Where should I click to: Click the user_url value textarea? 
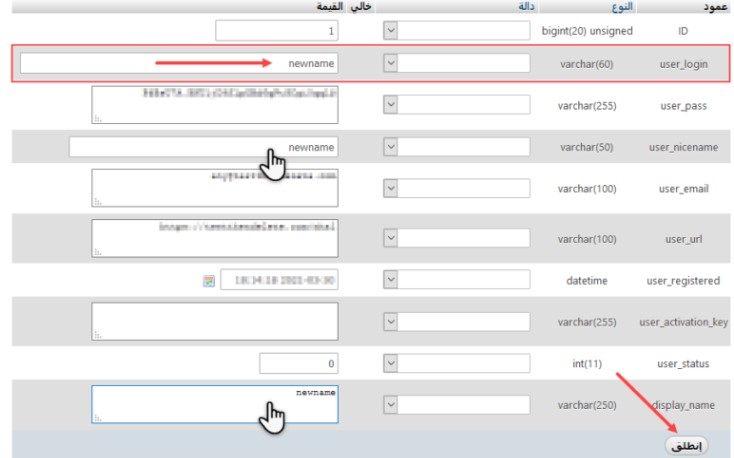[215, 238]
